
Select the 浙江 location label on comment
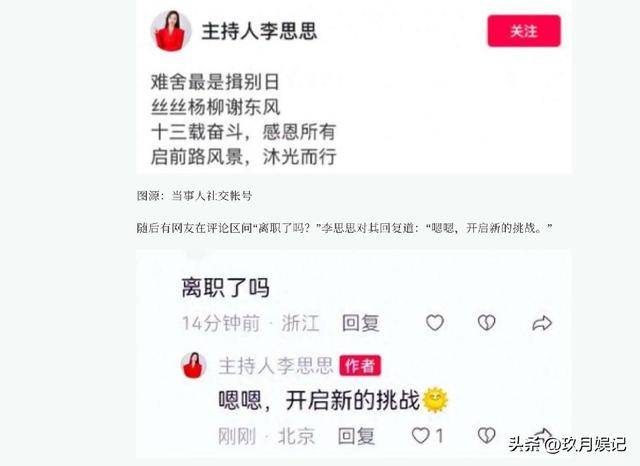point(300,323)
